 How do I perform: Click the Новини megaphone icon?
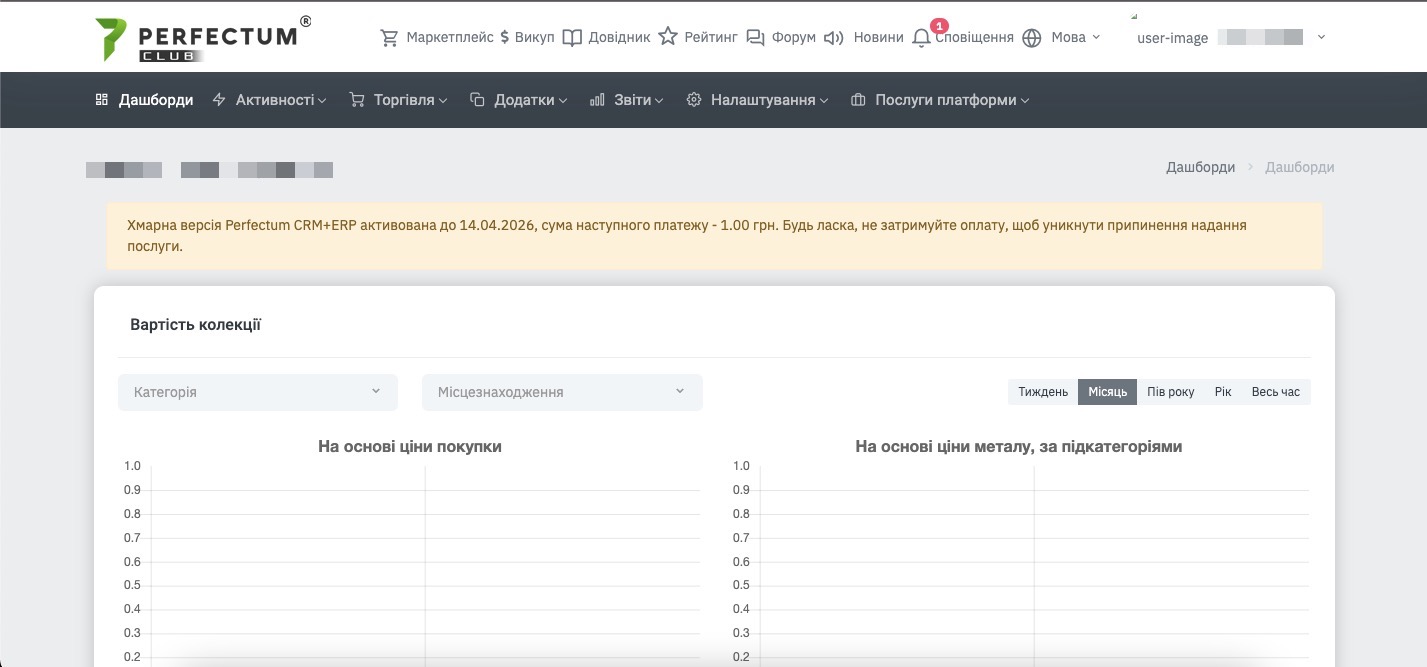pyautogui.click(x=833, y=38)
